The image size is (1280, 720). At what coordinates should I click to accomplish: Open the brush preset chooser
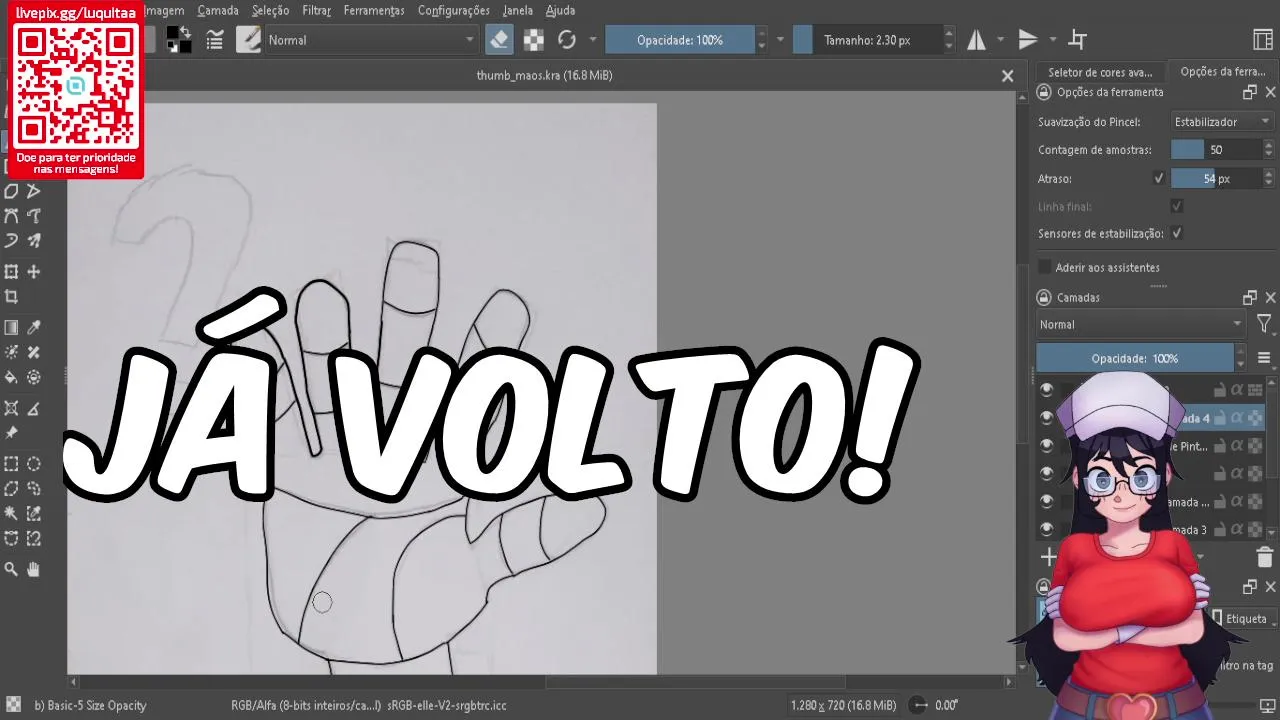tap(248, 40)
